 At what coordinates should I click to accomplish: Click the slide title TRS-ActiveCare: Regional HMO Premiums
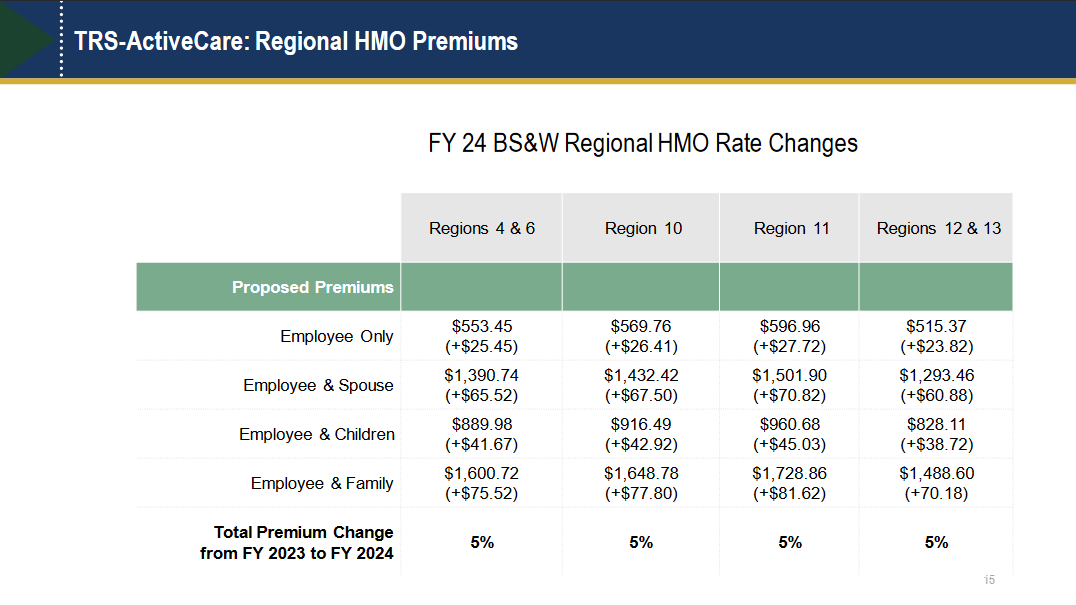pyautogui.click(x=296, y=41)
